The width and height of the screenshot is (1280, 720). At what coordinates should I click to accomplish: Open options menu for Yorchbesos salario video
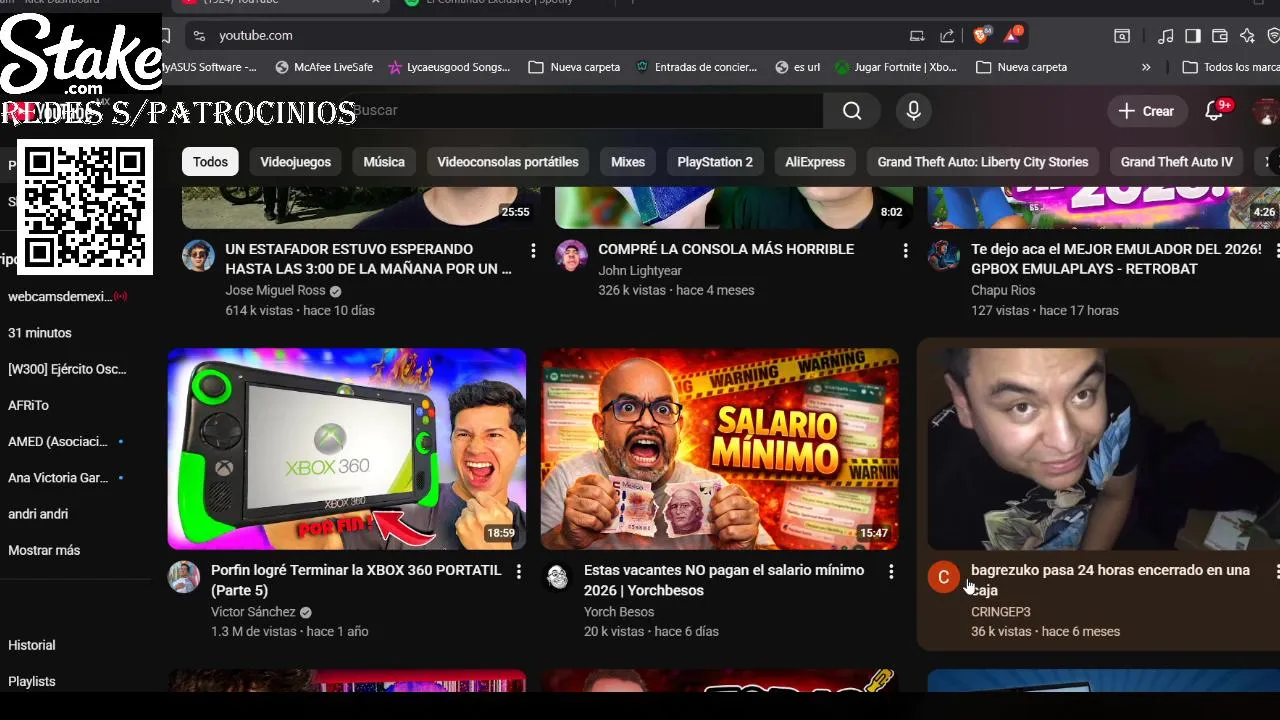click(891, 571)
